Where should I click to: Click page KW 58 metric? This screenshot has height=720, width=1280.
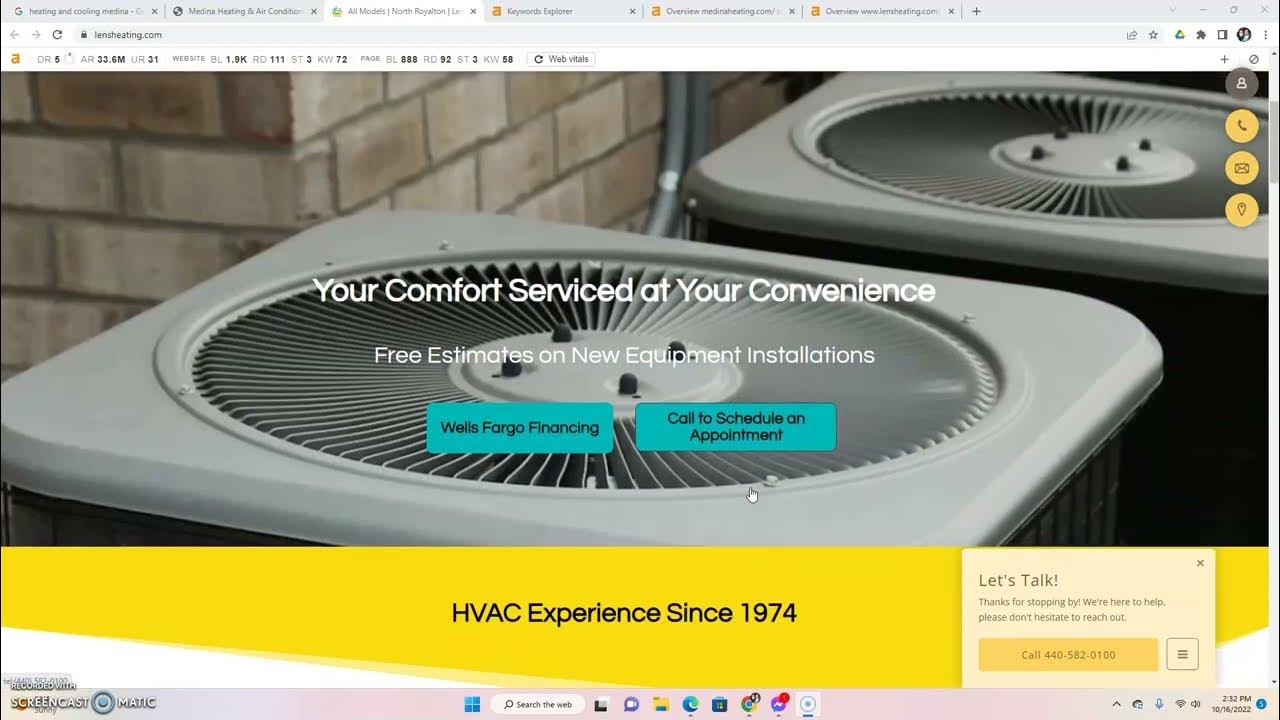(498, 59)
